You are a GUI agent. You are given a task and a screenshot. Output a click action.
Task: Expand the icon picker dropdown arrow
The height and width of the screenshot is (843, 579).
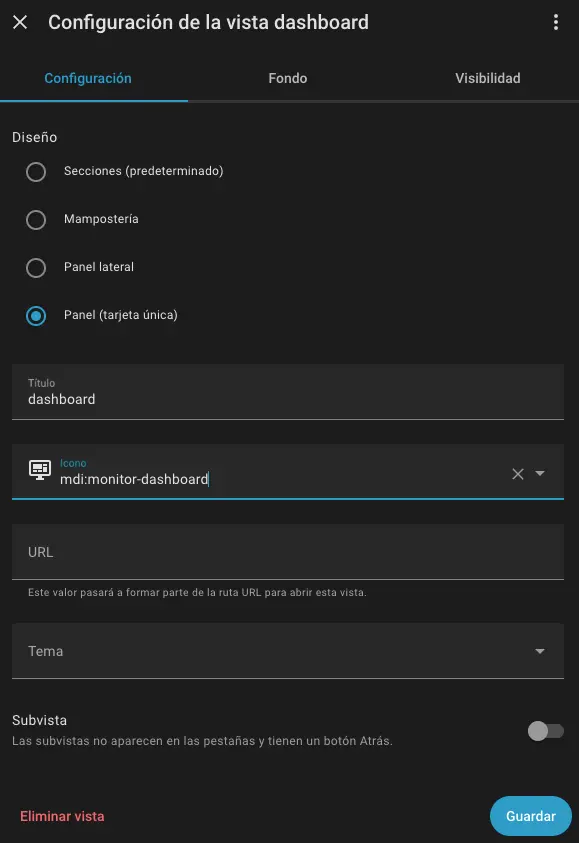pos(543,472)
